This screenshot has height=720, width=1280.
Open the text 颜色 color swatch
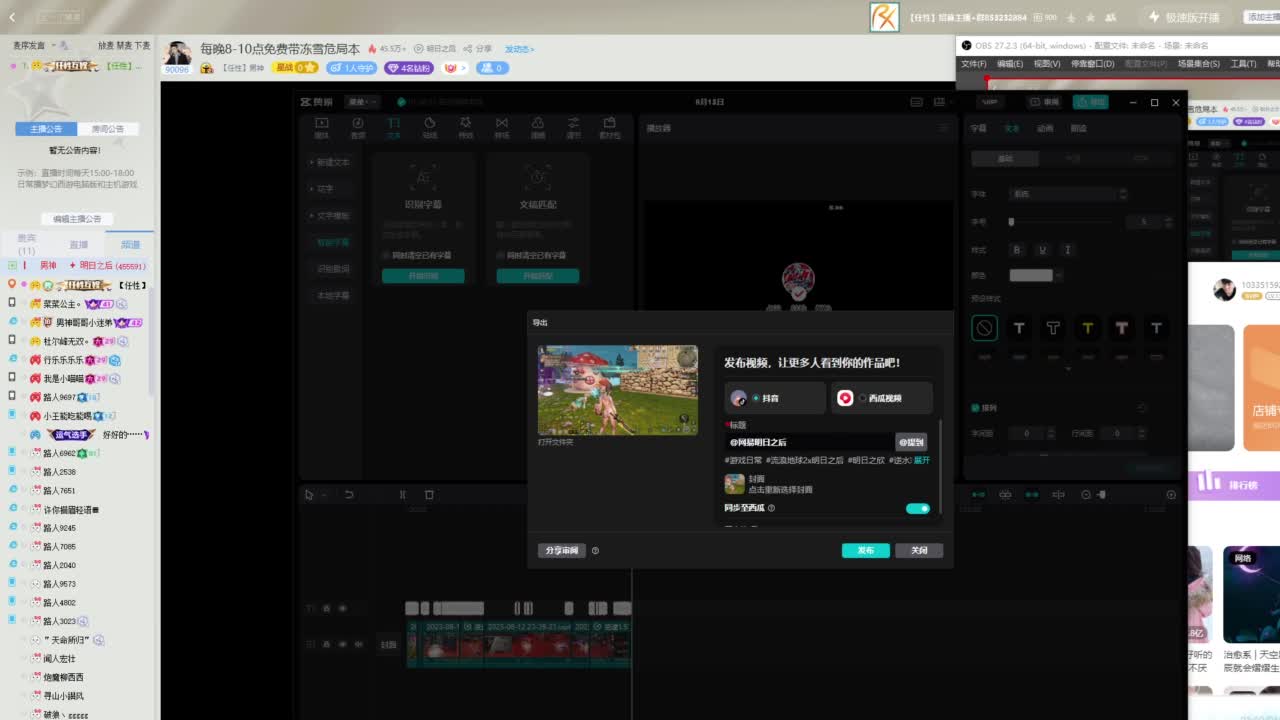[x=1031, y=275]
